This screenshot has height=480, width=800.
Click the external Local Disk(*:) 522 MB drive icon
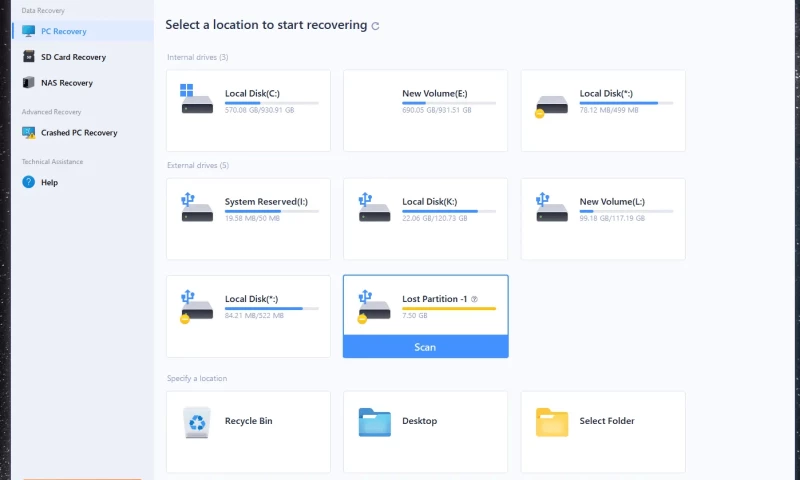pos(196,306)
